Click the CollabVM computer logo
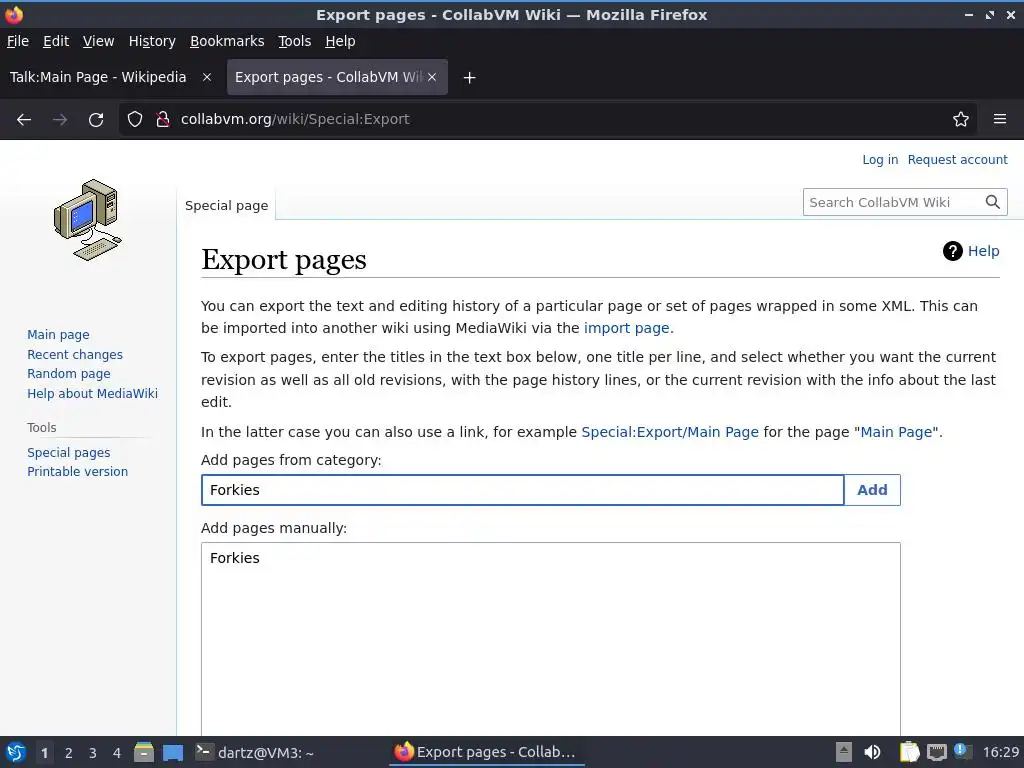Screen dimensions: 1024x768 [88, 220]
